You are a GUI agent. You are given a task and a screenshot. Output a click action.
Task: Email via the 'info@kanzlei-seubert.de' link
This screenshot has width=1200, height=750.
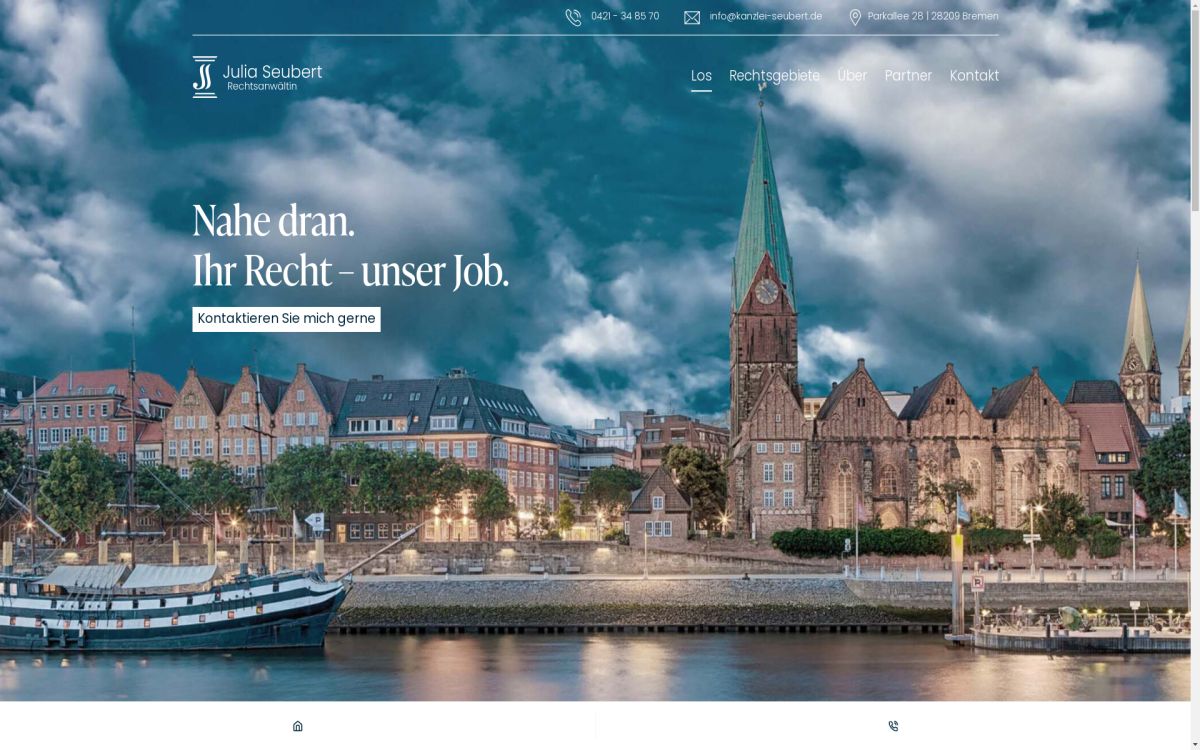point(766,16)
